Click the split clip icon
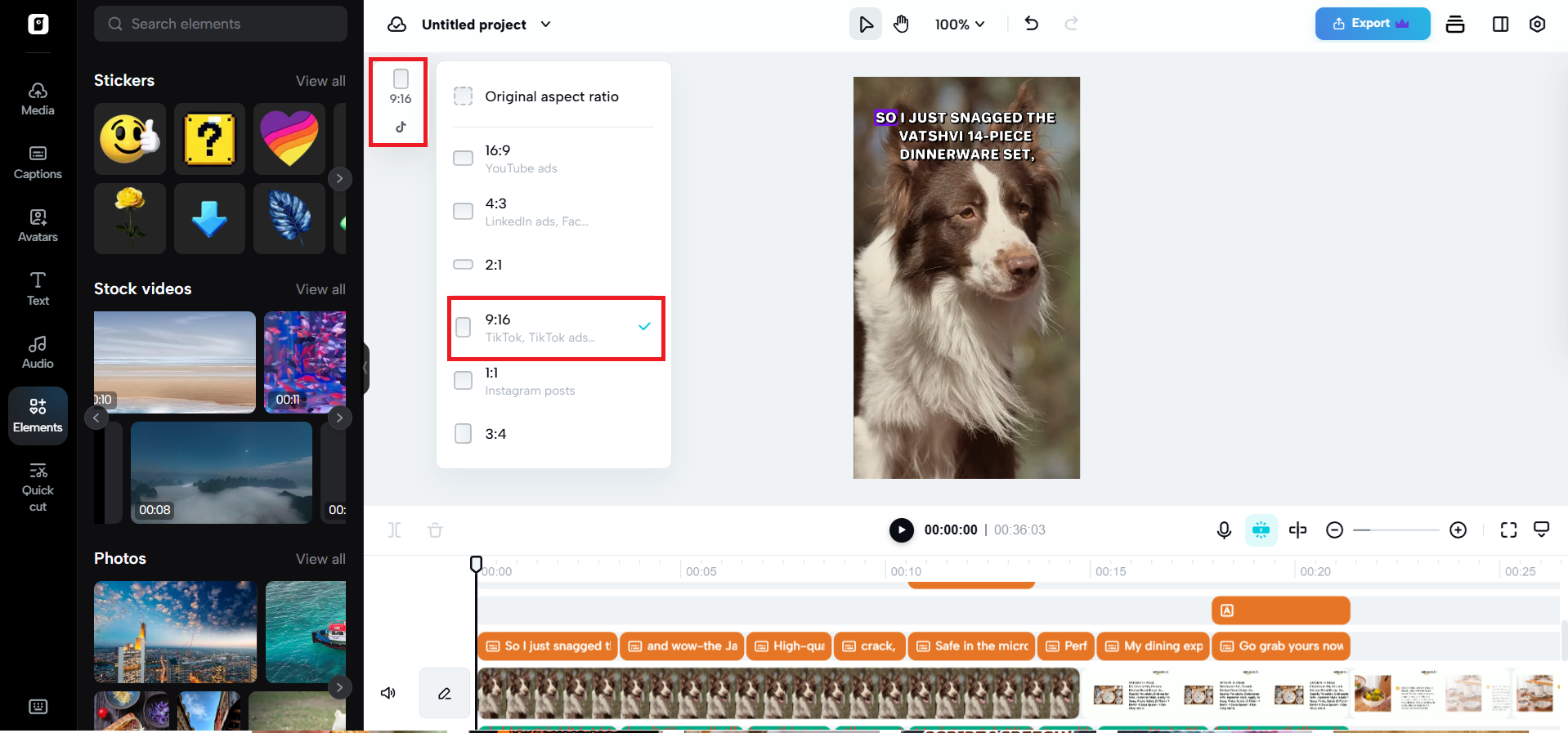 tap(1297, 530)
